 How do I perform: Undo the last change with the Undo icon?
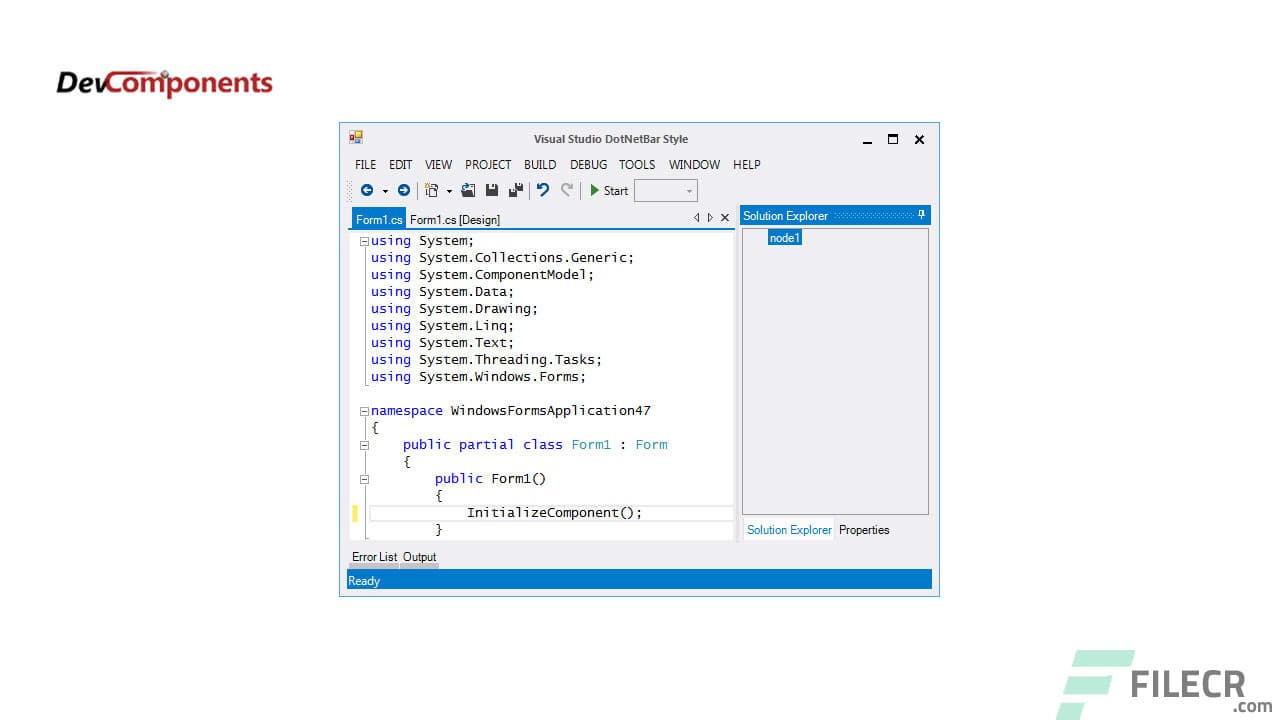(543, 190)
